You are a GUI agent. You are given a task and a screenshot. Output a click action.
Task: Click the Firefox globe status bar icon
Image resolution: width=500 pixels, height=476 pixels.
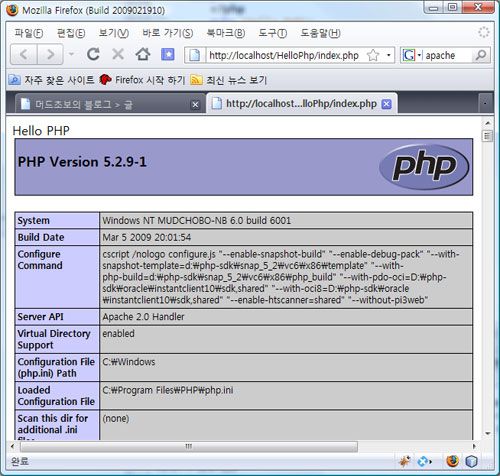click(x=452, y=461)
